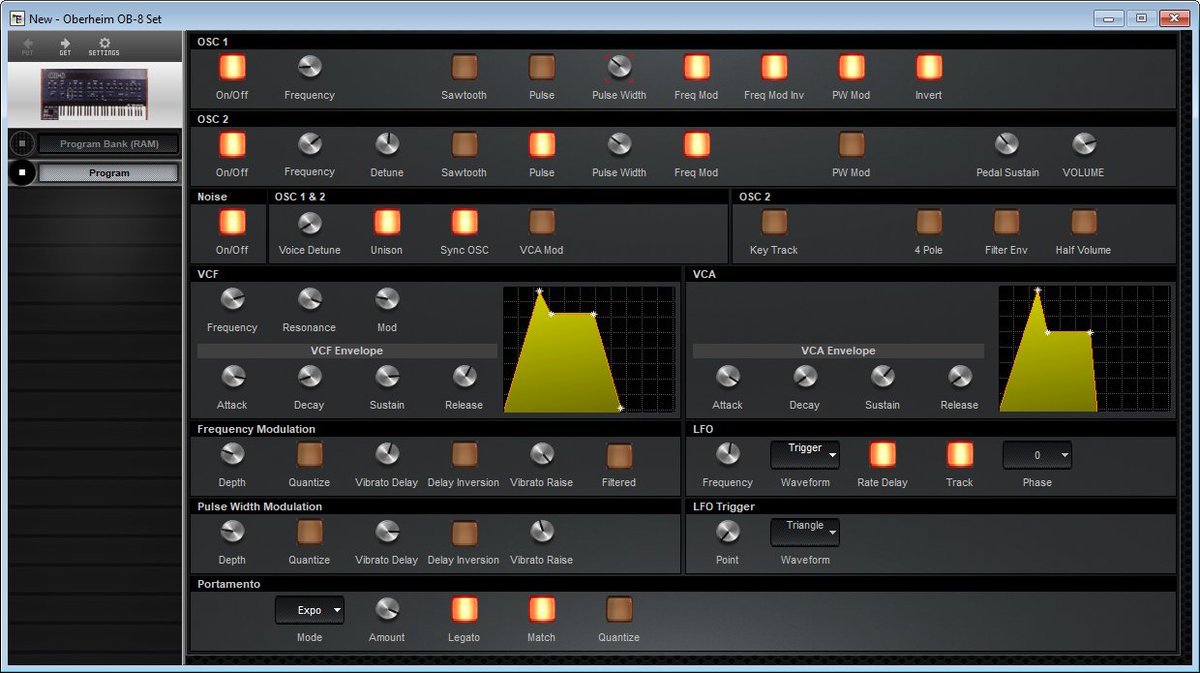Enable OSC 1 Sawtooth waveform
The image size is (1200, 673).
(464, 67)
